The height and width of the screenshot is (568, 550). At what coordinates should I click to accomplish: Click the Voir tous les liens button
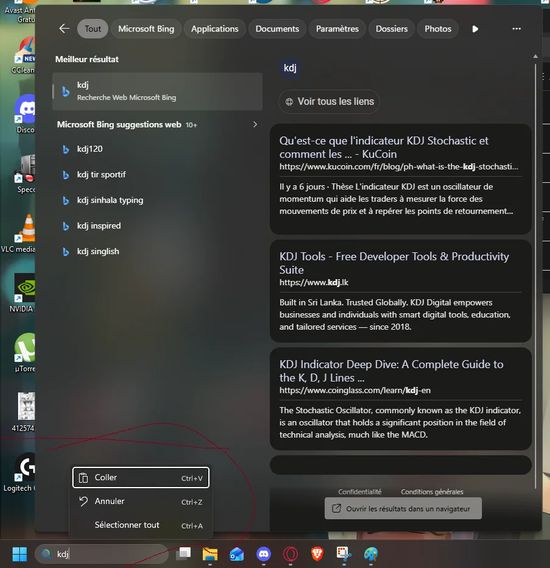coord(329,101)
